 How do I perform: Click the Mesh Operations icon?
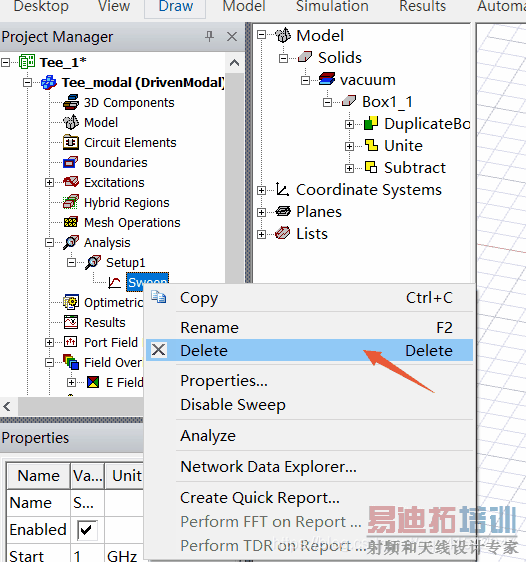point(71,222)
